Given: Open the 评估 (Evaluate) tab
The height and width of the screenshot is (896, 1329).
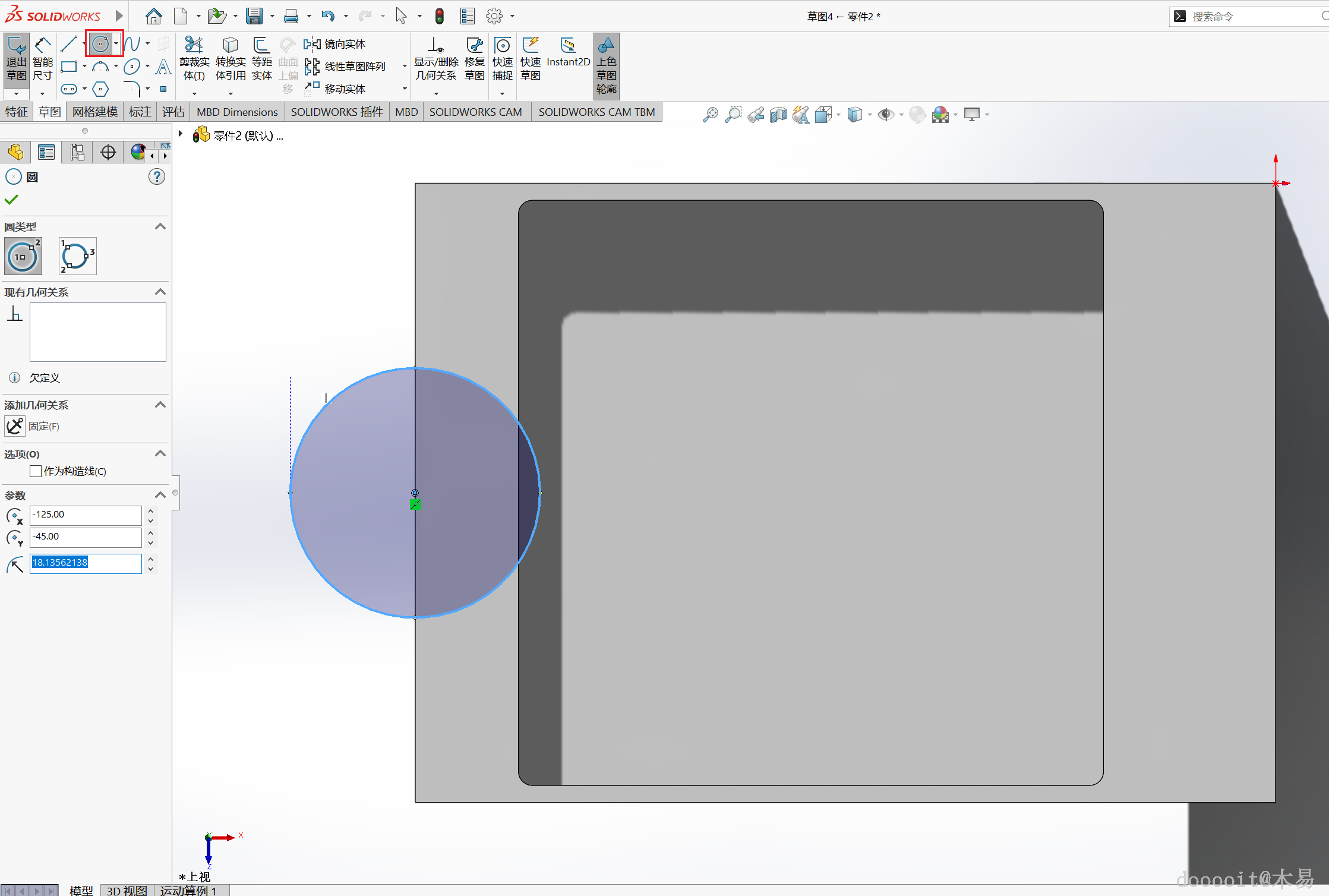Looking at the screenshot, I should 173,112.
